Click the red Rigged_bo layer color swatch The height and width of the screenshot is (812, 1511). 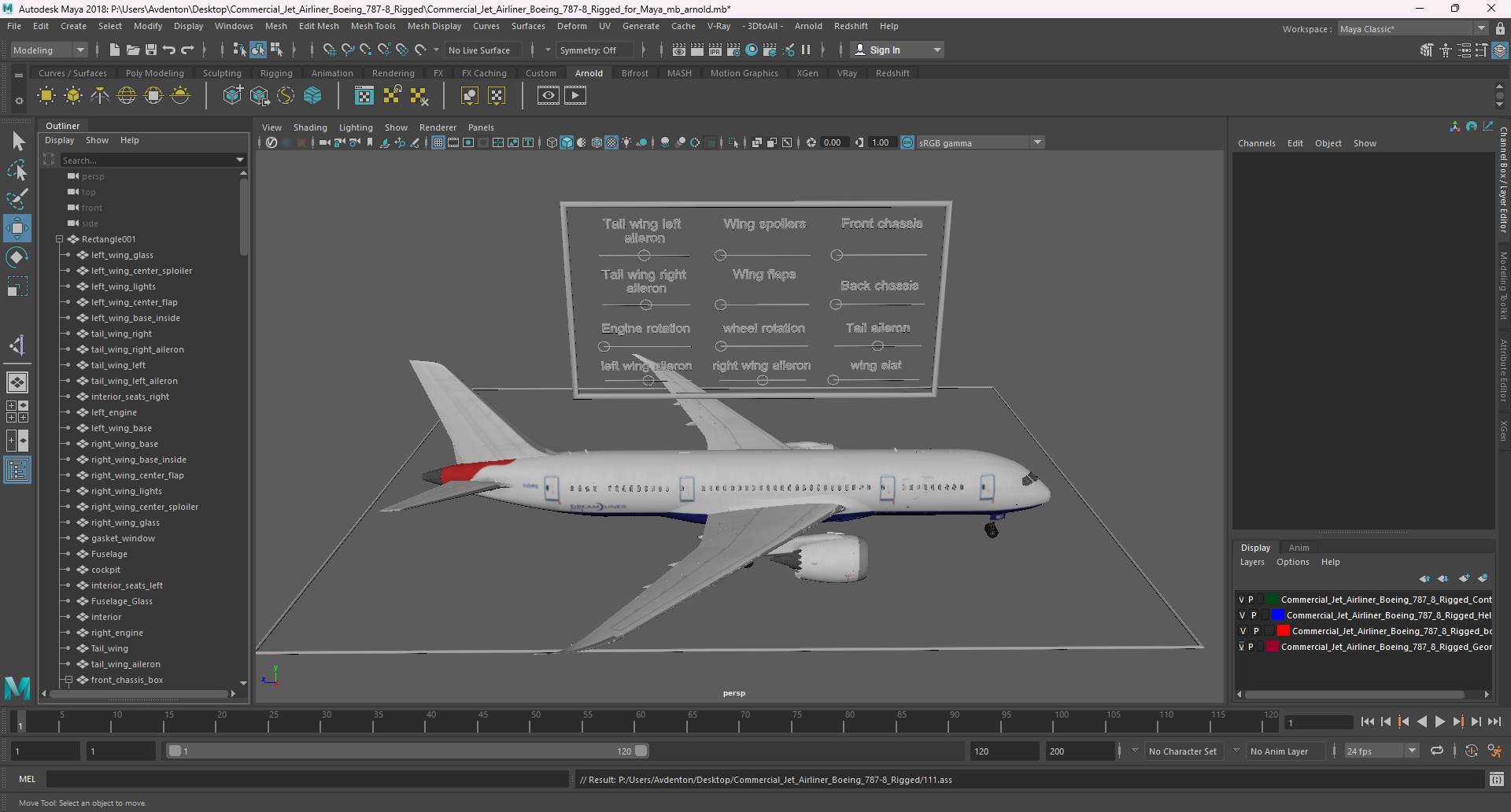click(x=1284, y=631)
